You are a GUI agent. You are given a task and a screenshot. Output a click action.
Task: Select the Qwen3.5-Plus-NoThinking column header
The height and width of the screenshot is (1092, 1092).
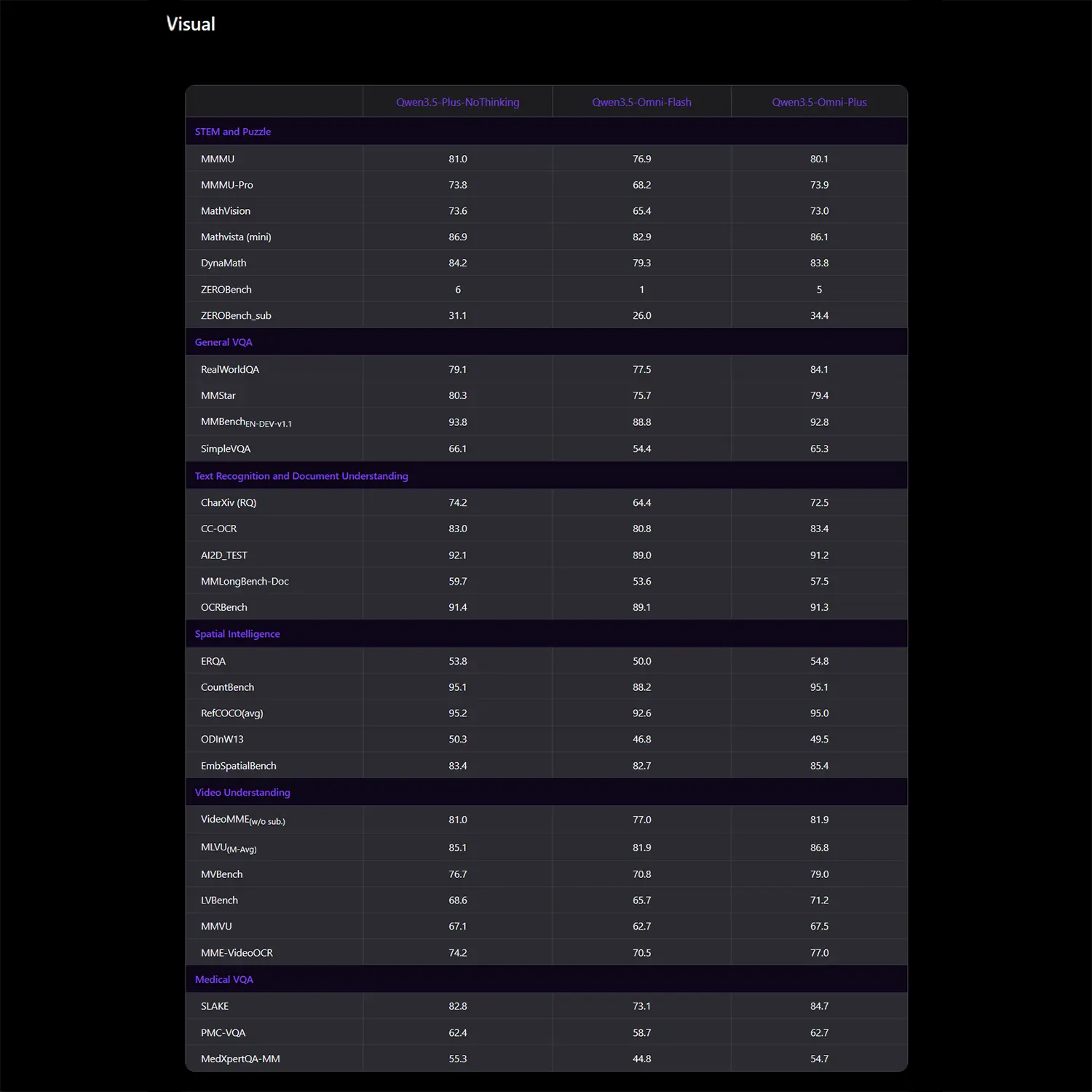point(457,102)
